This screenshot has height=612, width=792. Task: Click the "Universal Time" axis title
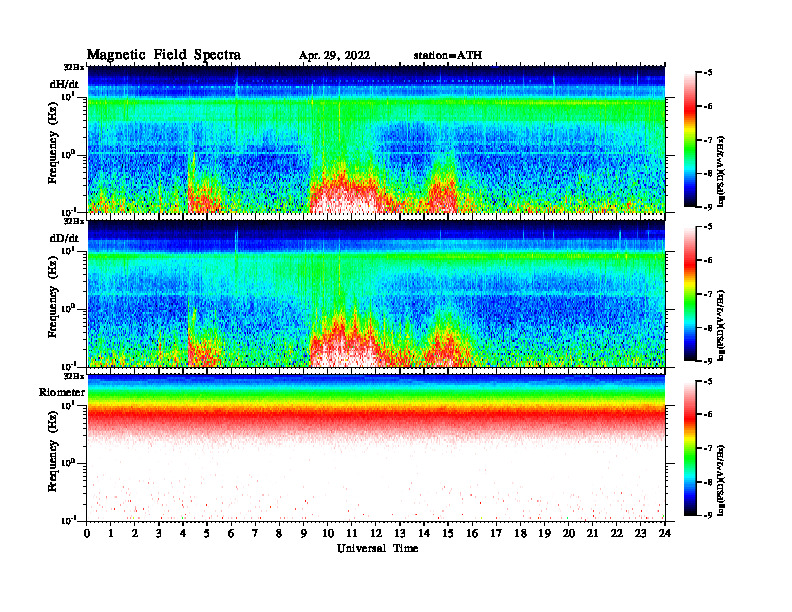pyautogui.click(x=377, y=548)
